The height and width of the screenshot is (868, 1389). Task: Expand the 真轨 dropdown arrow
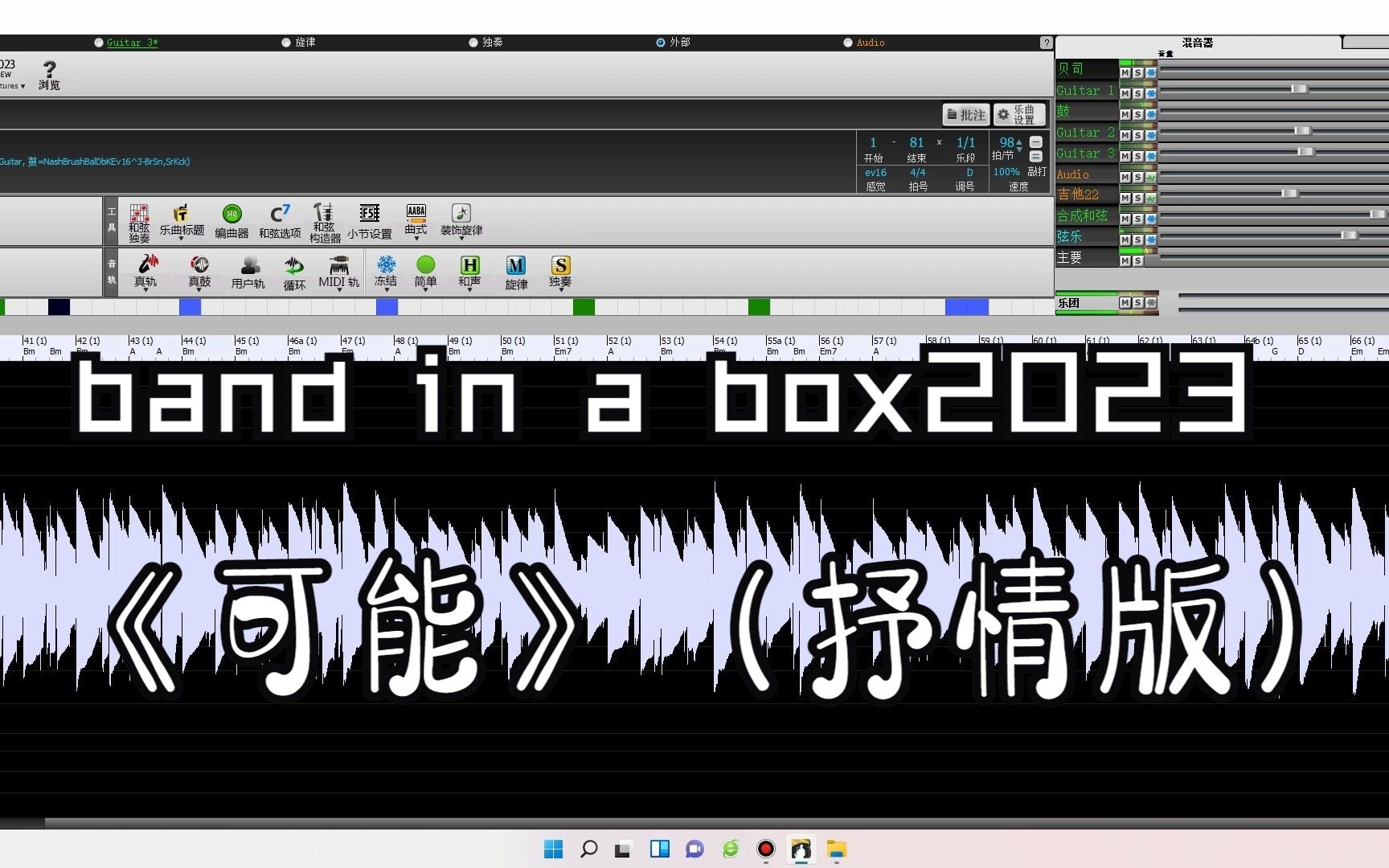(145, 289)
